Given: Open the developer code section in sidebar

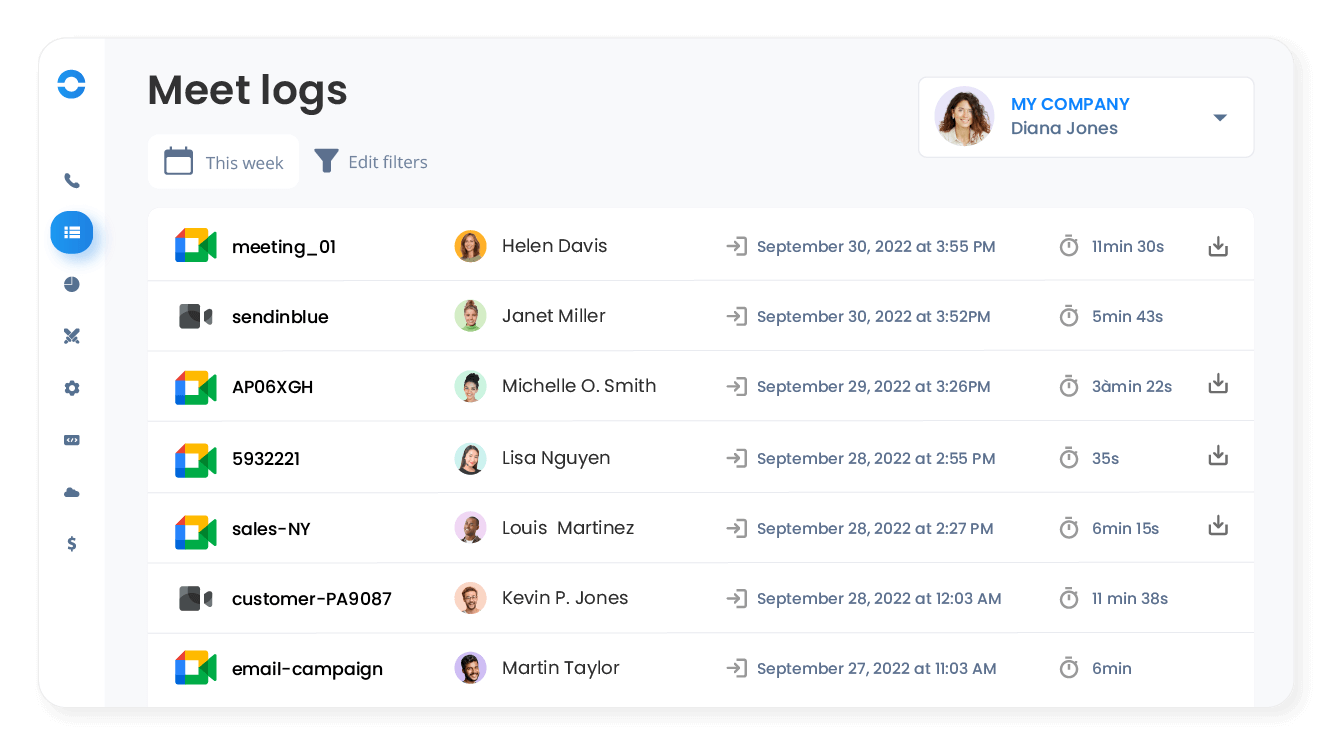Looking at the screenshot, I should click(x=71, y=440).
